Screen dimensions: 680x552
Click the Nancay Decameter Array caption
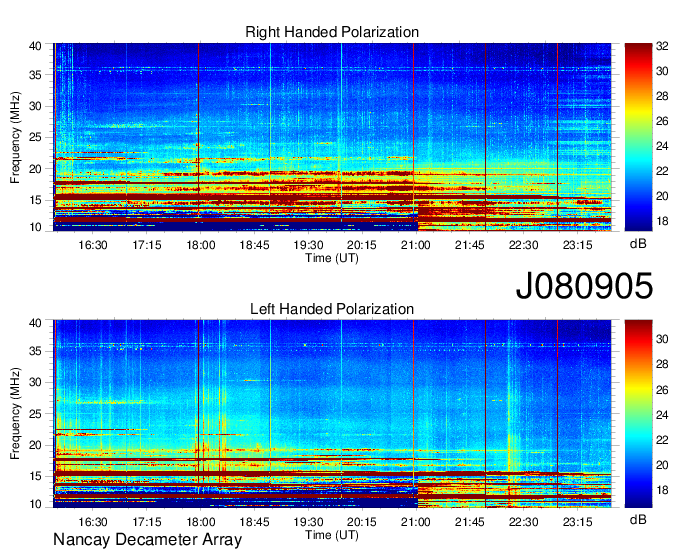(x=147, y=540)
